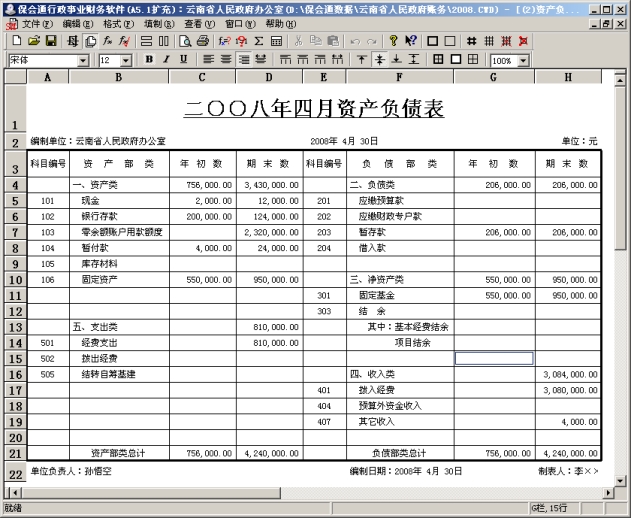
Task: Select row header 10
Action: click(15, 280)
